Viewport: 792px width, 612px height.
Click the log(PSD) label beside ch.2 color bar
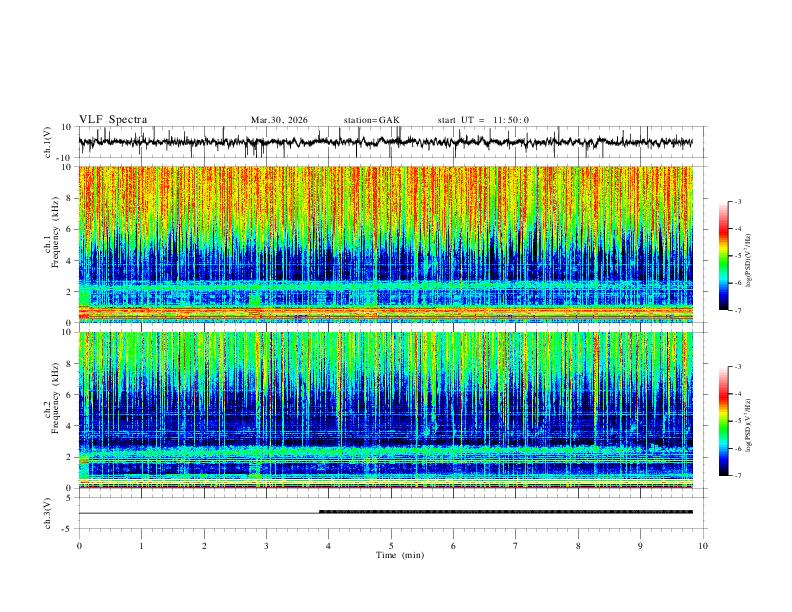(x=749, y=425)
